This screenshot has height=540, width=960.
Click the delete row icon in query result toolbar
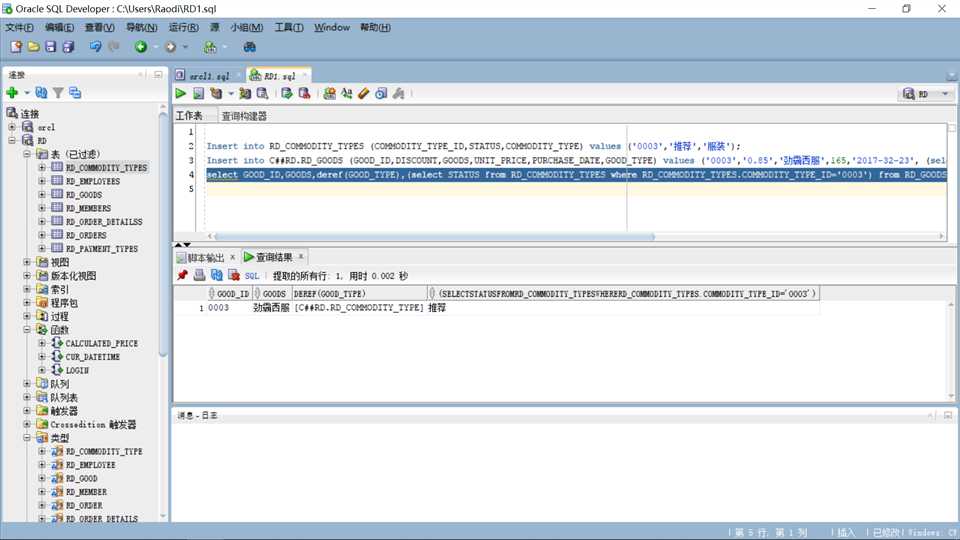click(234, 276)
